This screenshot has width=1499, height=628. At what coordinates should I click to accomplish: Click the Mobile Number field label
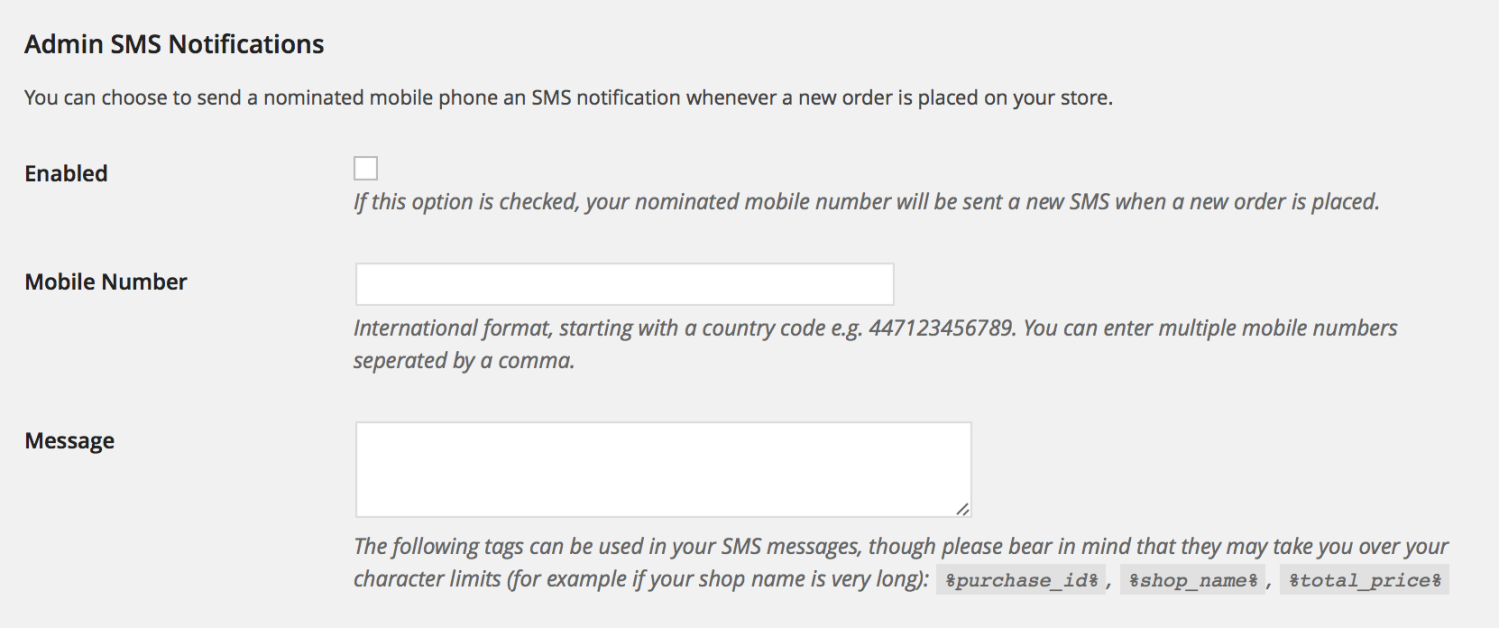(x=106, y=282)
